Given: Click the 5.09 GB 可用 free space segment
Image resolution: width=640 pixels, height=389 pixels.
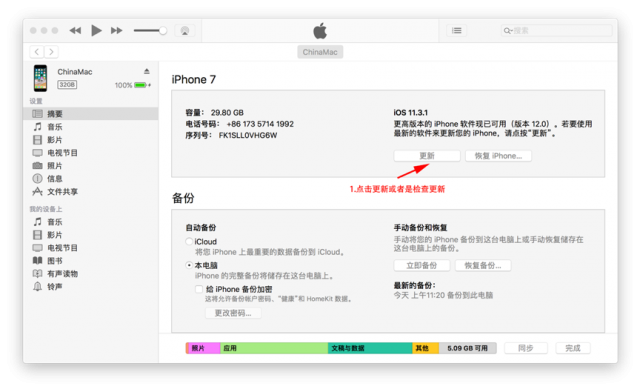Looking at the screenshot, I should pos(468,348).
